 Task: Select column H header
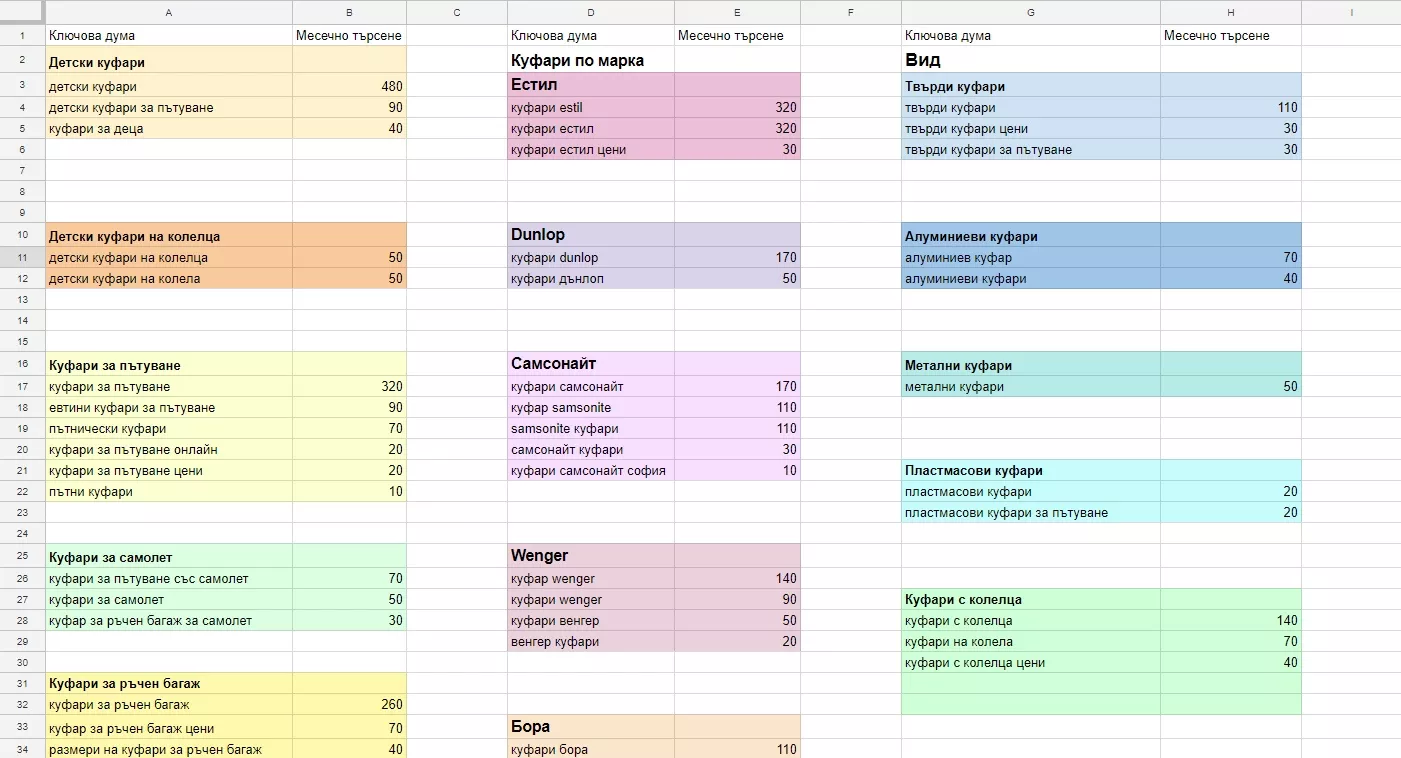point(1231,12)
